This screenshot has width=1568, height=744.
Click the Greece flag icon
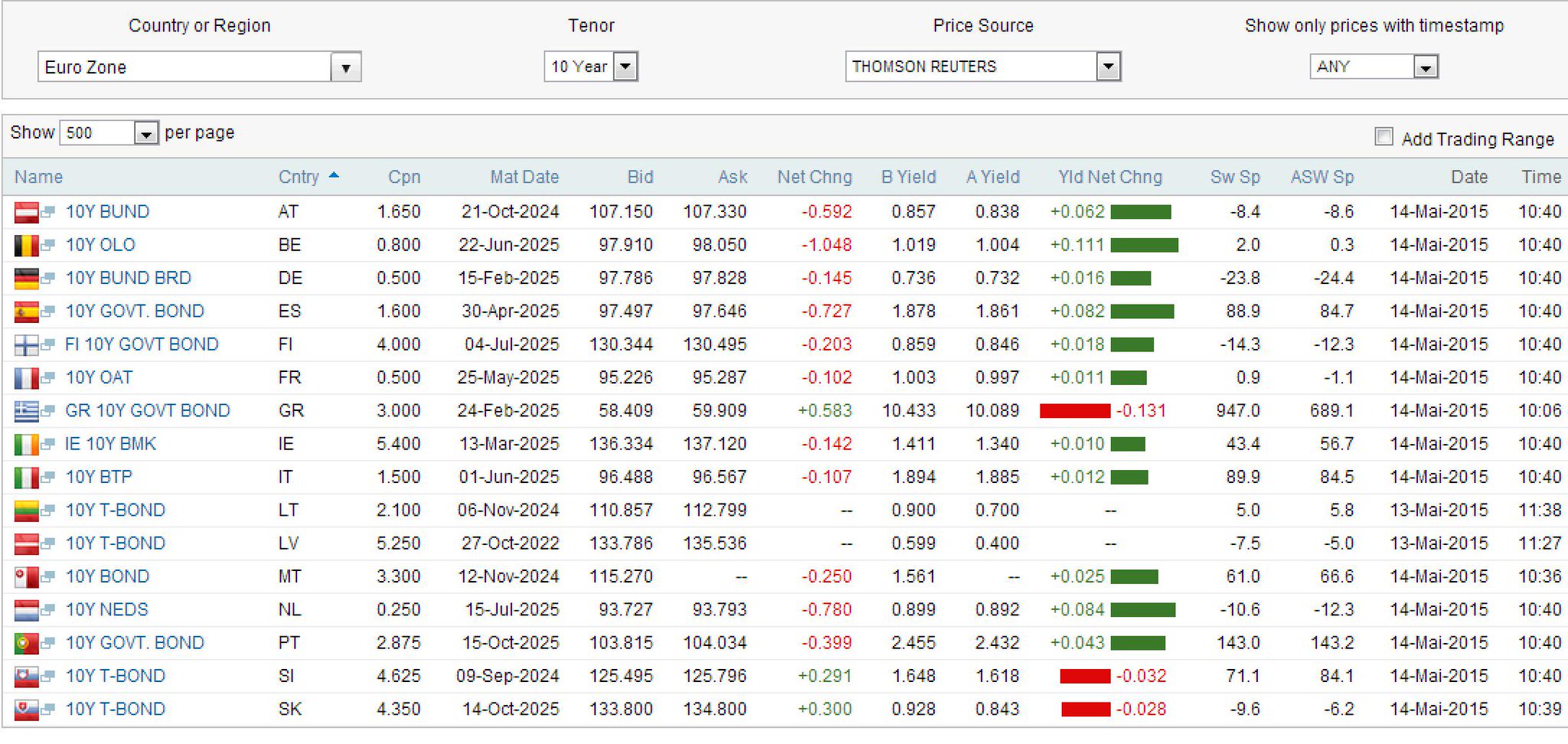click(x=26, y=411)
